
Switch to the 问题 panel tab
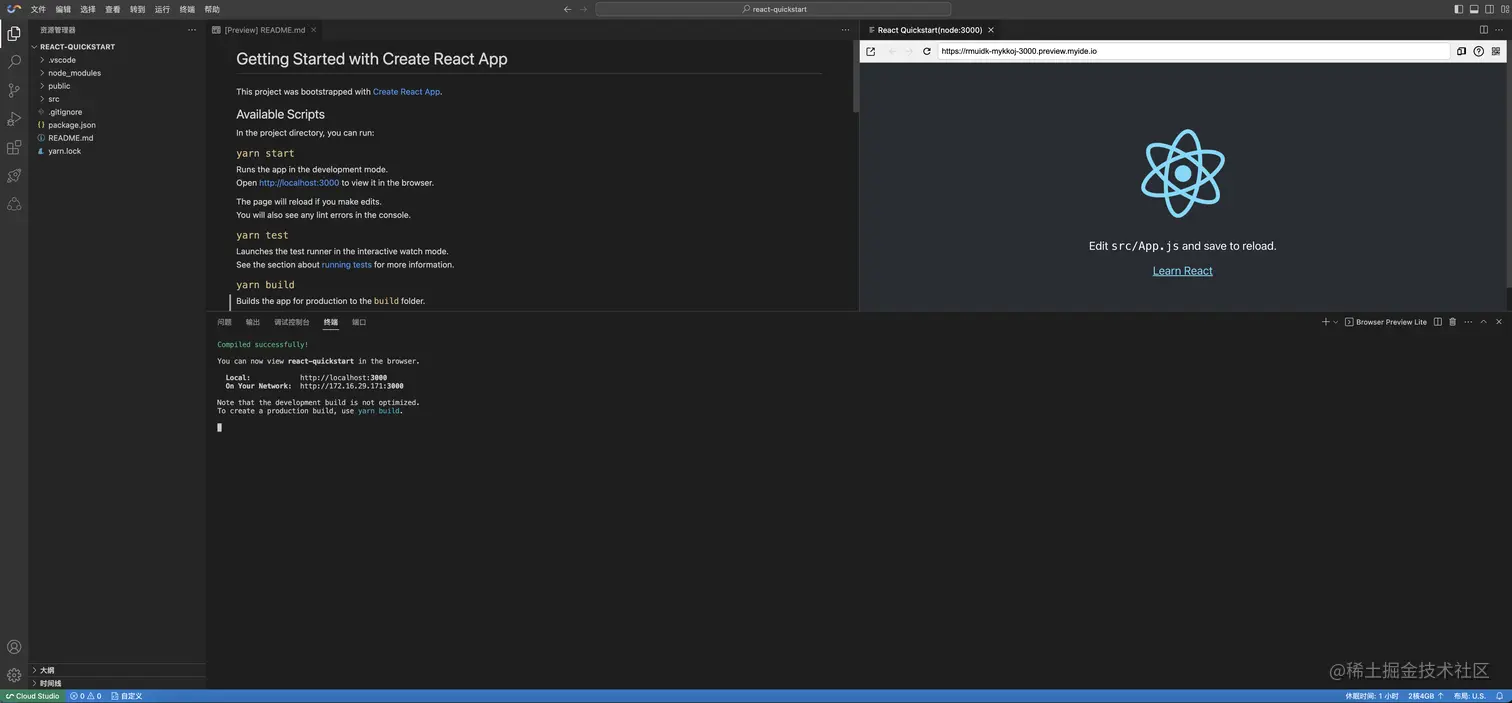[224, 322]
